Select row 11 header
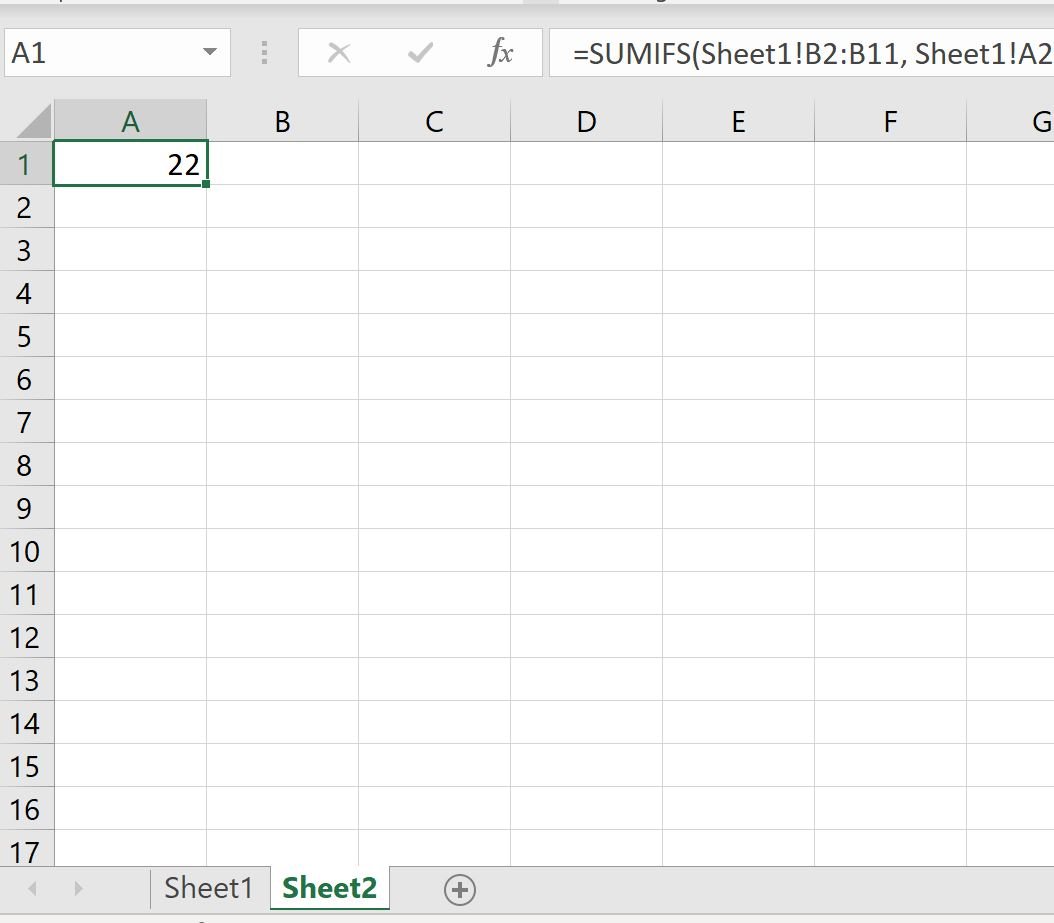Screen dimensions: 1054x923 26,594
